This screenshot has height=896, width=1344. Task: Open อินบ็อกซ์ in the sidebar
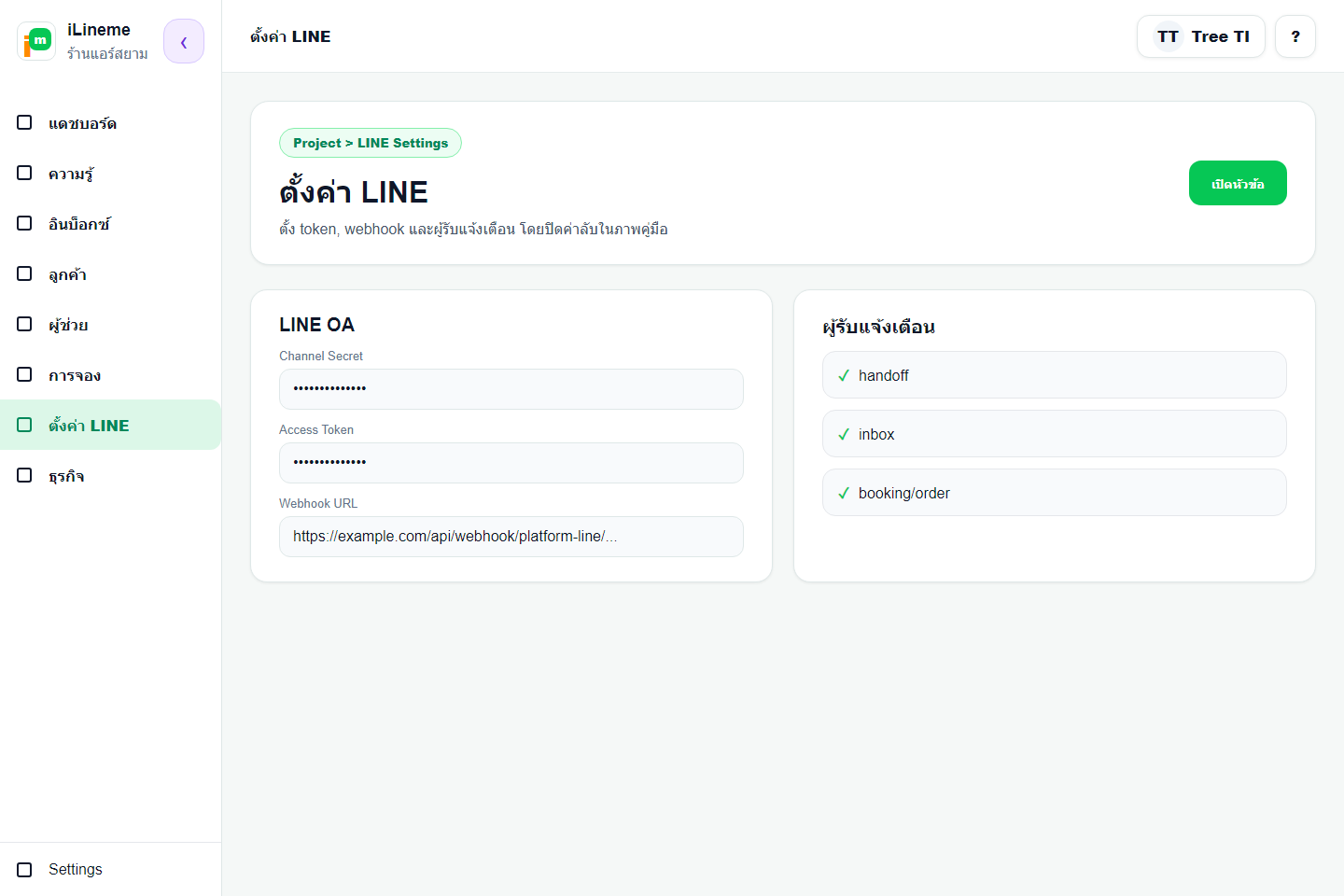110,224
